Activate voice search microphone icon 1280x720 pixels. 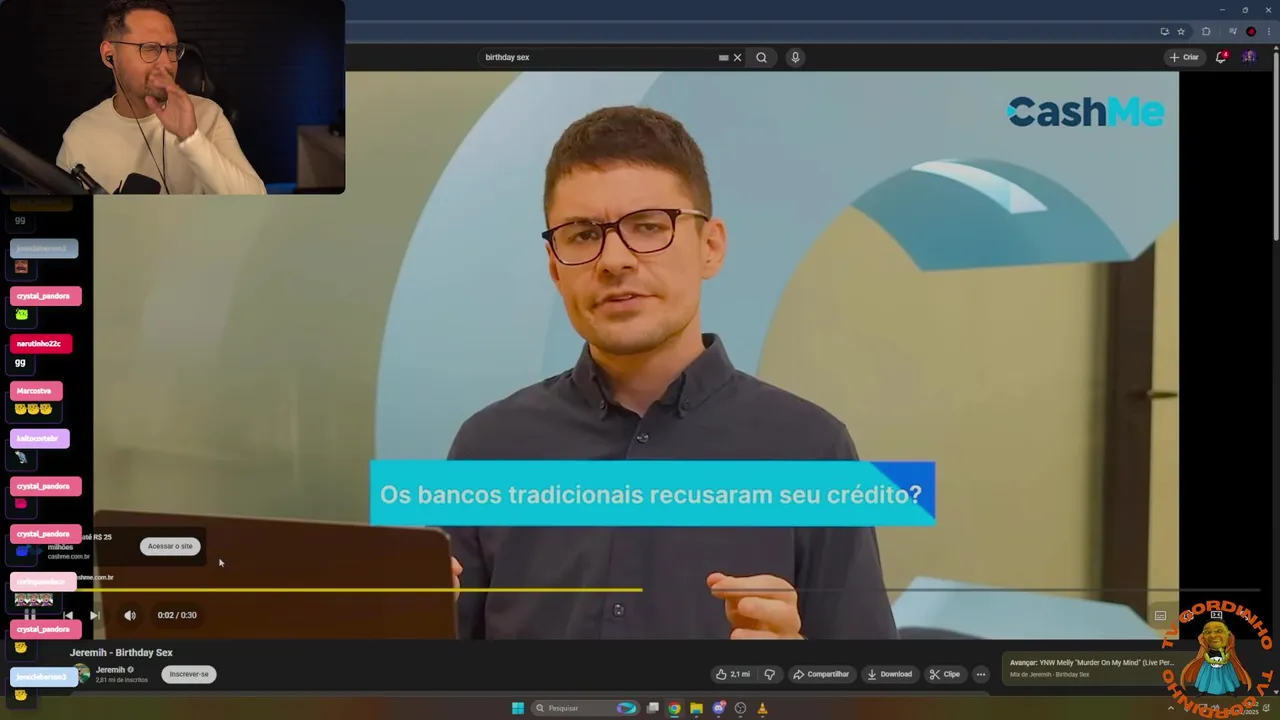pos(795,57)
